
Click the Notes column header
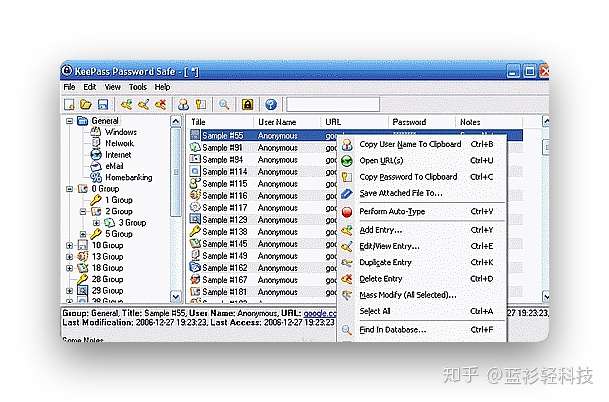[489, 122]
